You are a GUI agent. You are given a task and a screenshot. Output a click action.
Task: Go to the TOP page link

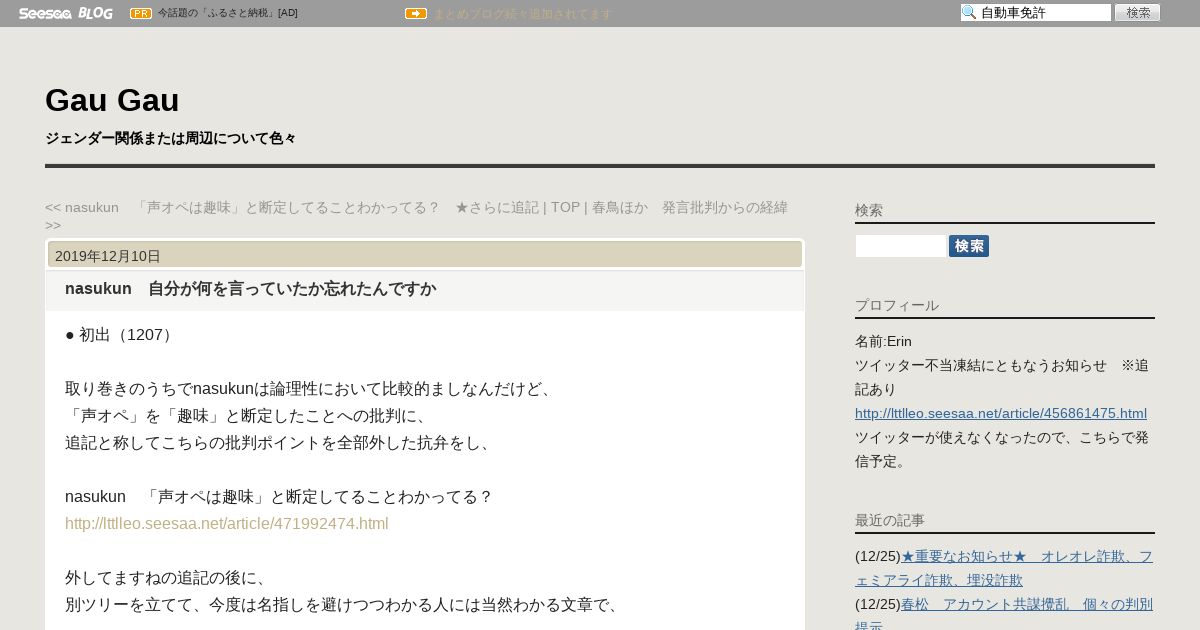(x=565, y=207)
